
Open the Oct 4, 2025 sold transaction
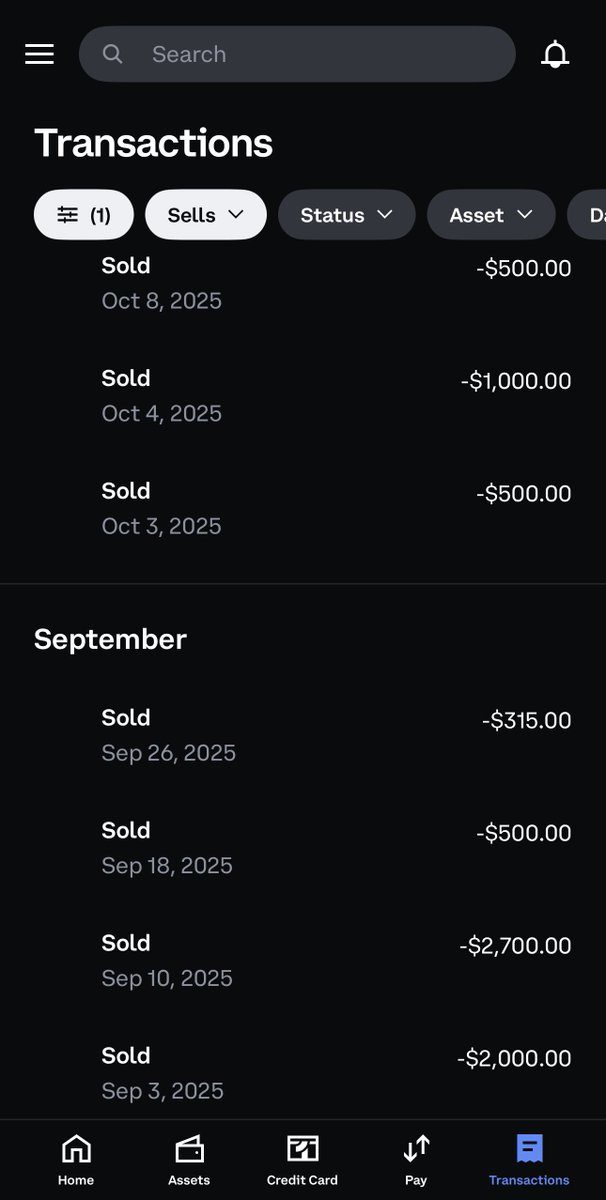tap(303, 396)
